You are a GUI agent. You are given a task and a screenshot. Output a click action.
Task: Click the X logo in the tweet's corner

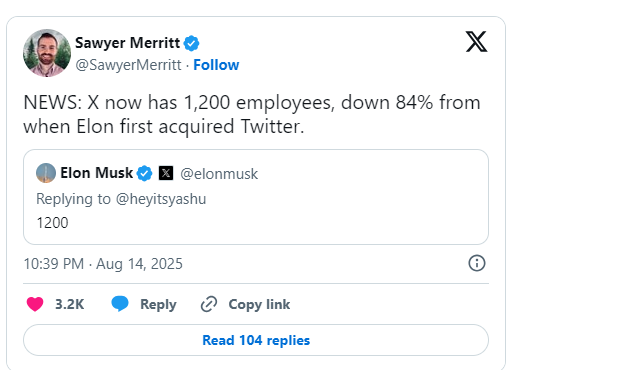pos(476,41)
